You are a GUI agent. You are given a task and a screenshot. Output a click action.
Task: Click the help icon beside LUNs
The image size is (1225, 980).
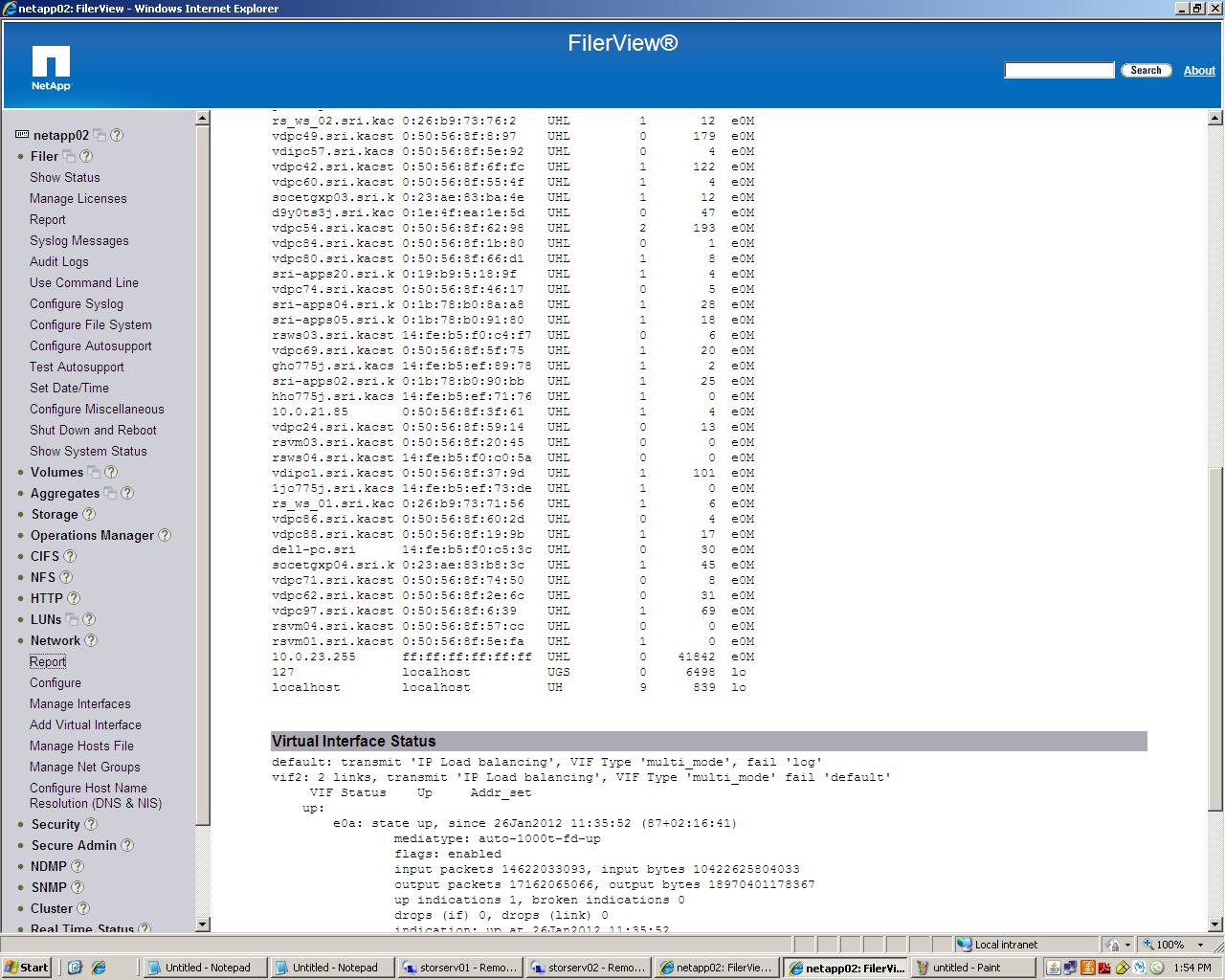[89, 619]
